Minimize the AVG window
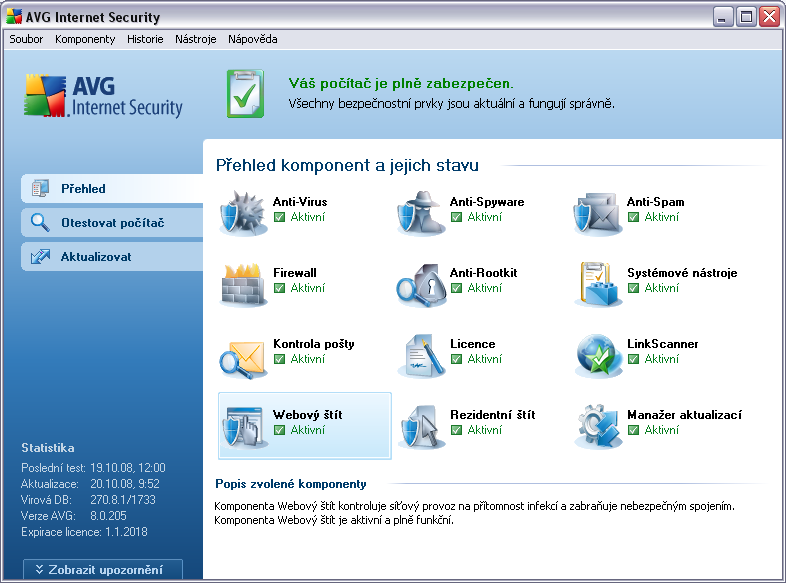 (723, 17)
